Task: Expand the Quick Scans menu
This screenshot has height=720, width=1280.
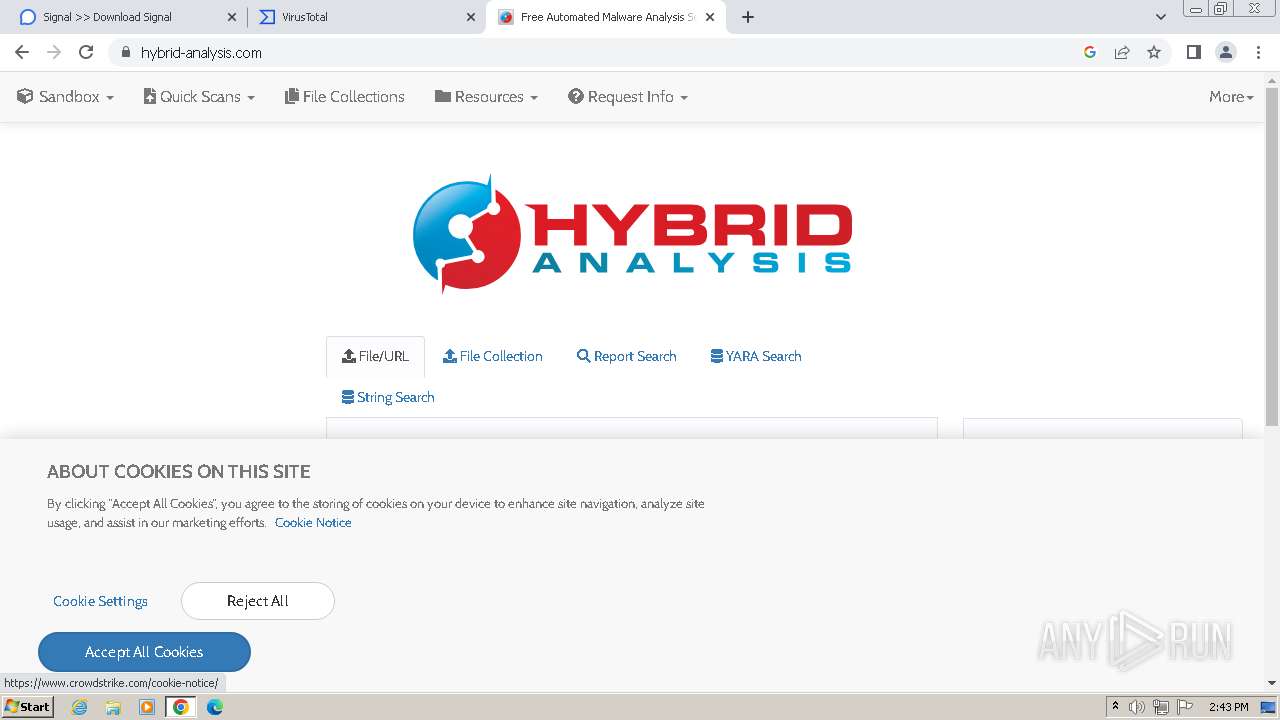Action: tap(199, 97)
